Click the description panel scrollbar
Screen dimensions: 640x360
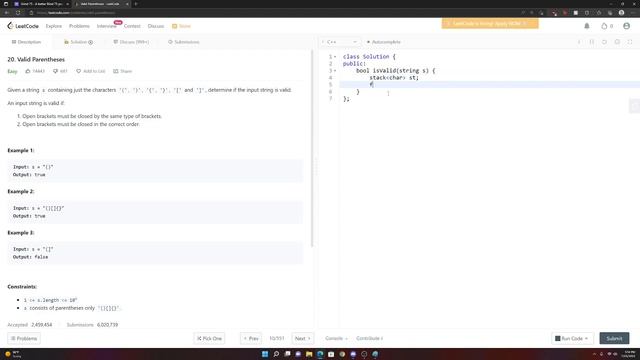[x=312, y=149]
